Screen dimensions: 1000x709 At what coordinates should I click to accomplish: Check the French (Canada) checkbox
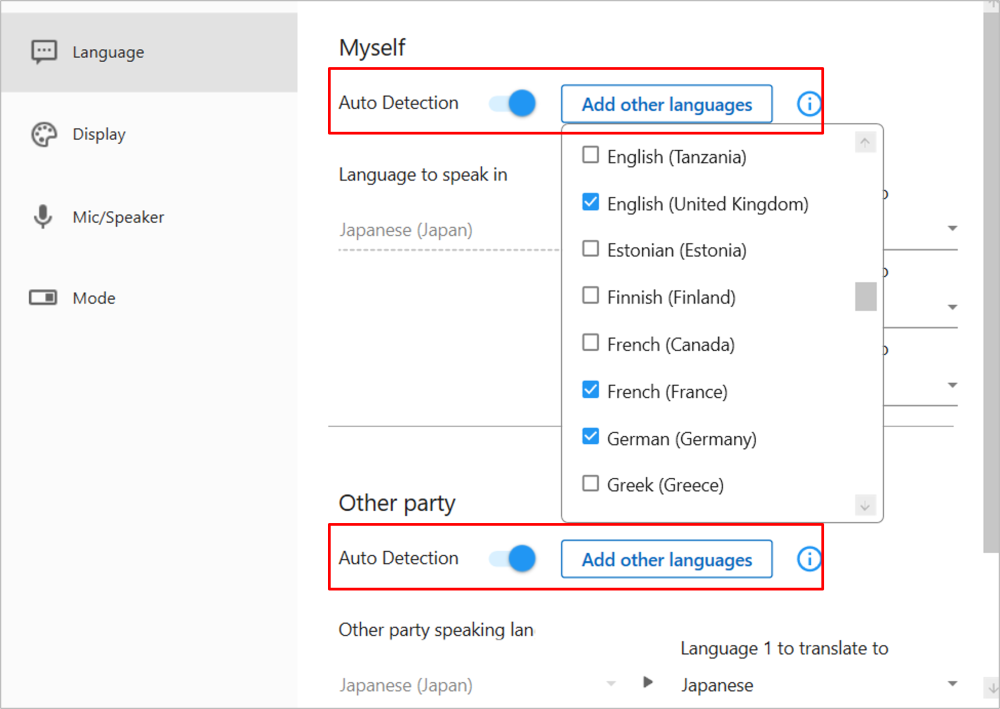591,342
